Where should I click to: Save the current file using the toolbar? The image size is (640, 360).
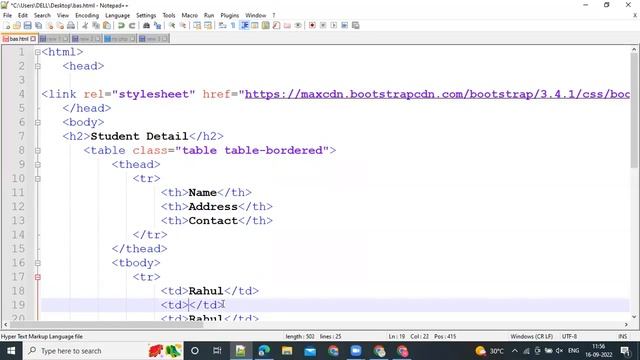27,25
